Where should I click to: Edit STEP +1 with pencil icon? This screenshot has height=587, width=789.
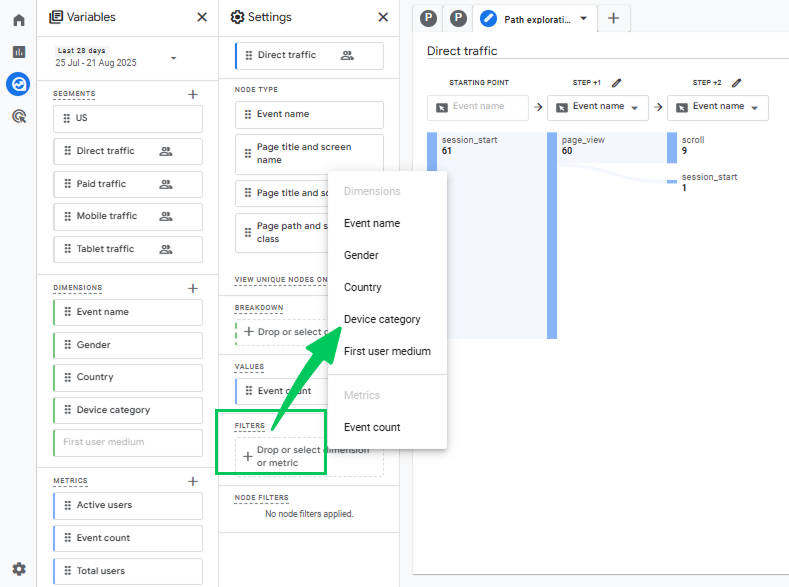point(616,82)
